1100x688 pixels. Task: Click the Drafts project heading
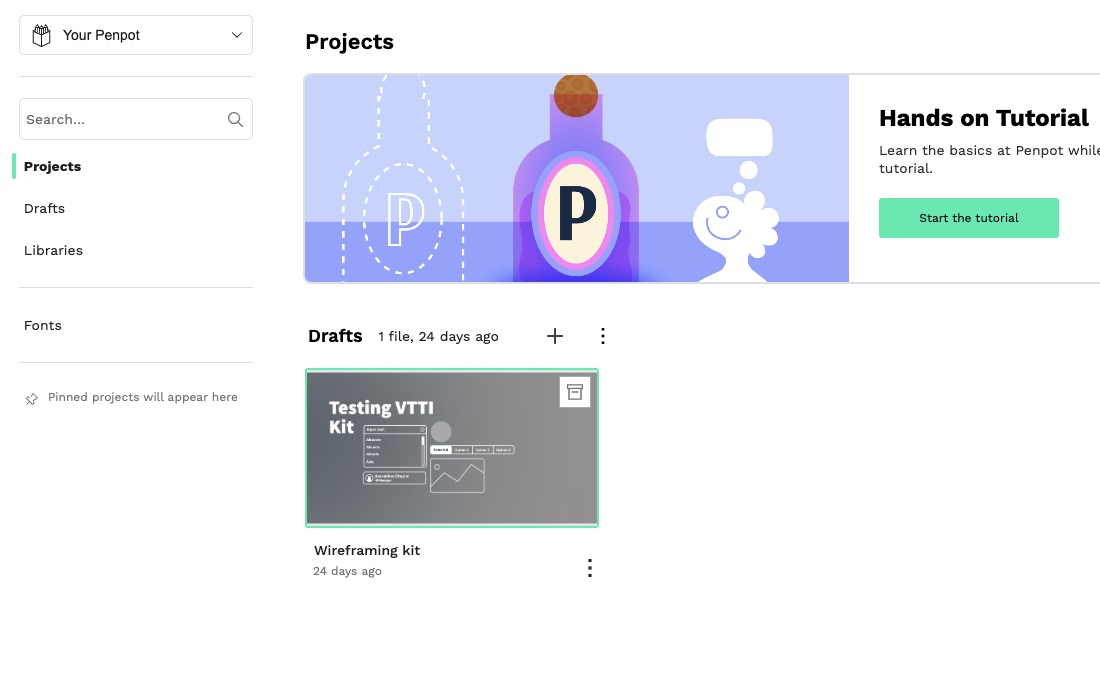335,336
